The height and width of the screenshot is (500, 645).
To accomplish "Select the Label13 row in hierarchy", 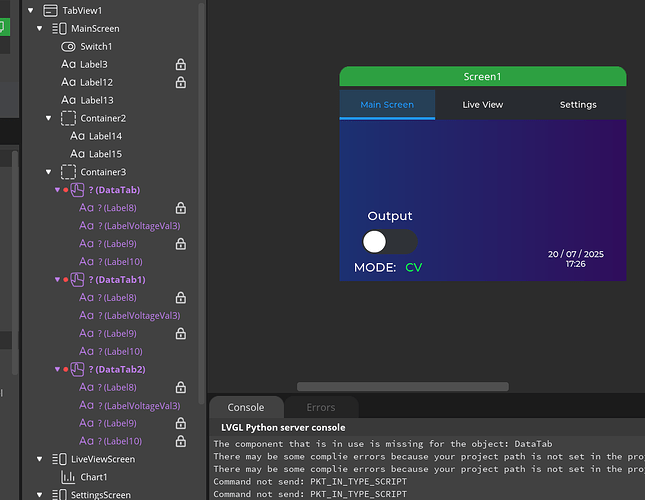I will [109, 100].
